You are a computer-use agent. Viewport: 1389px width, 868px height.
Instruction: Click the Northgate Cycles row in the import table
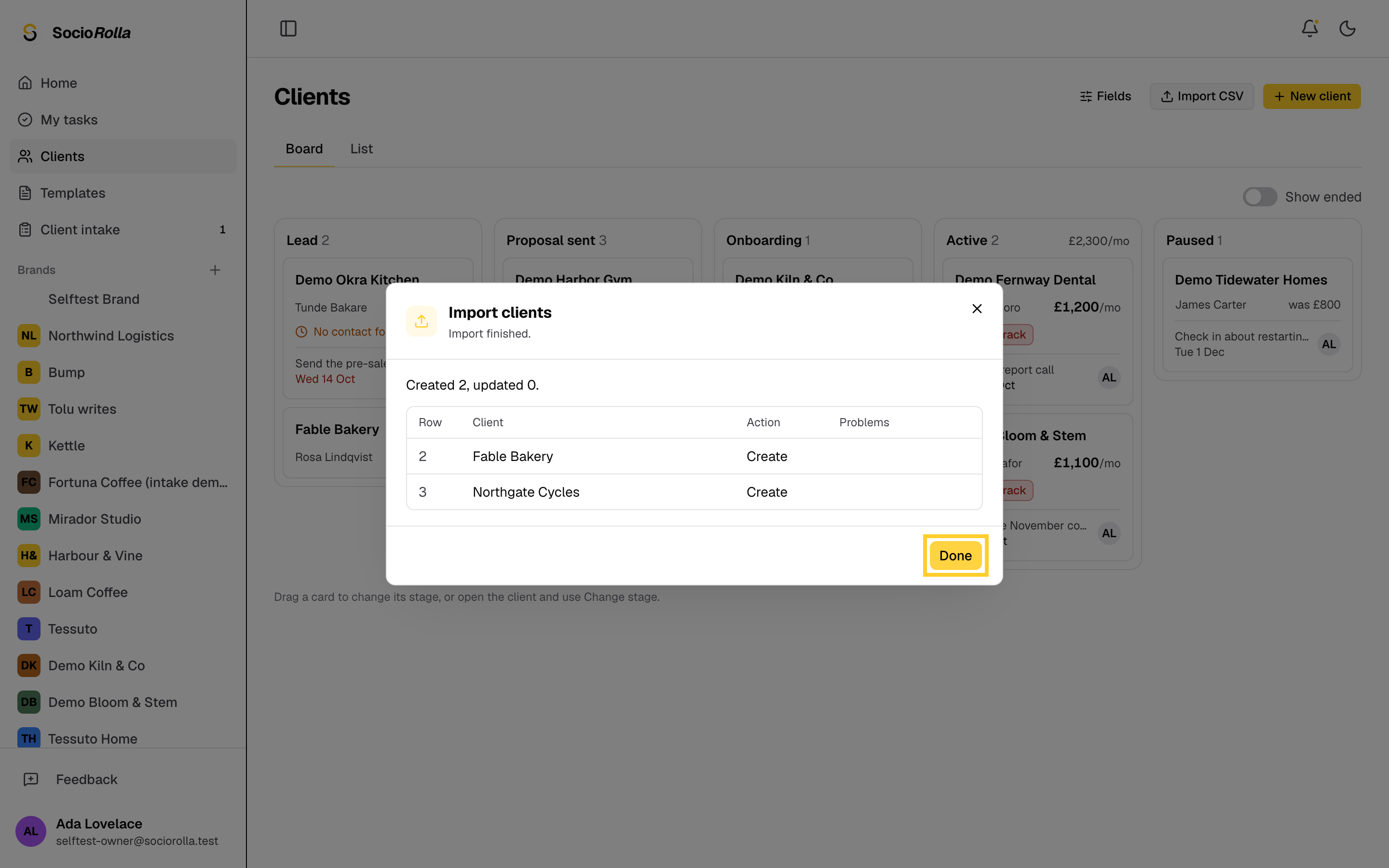(x=694, y=492)
